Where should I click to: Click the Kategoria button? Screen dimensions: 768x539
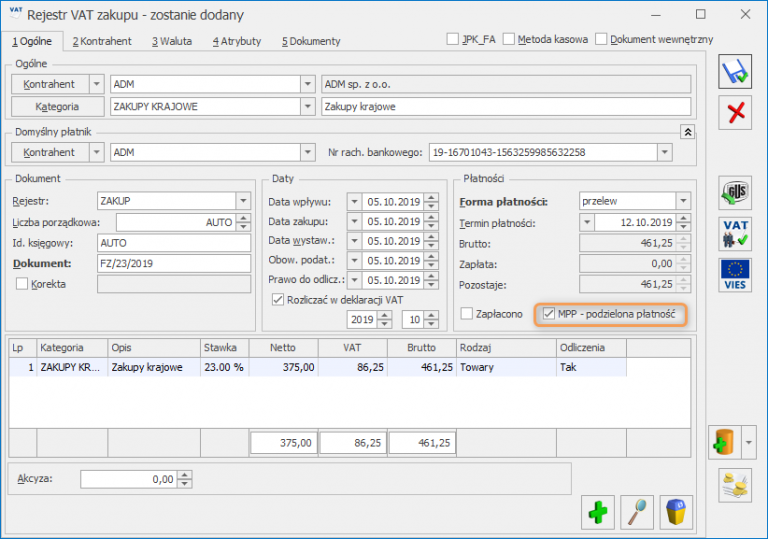tap(57, 107)
